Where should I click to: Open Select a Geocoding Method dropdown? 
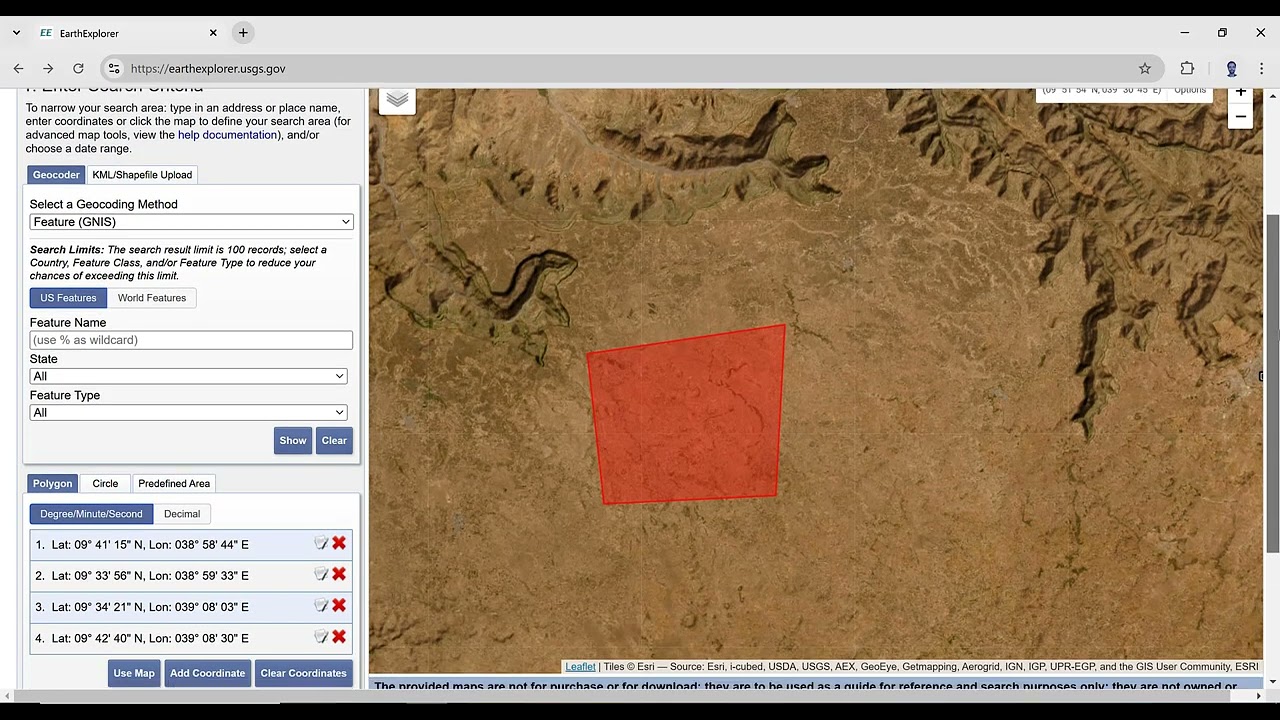[x=191, y=222]
